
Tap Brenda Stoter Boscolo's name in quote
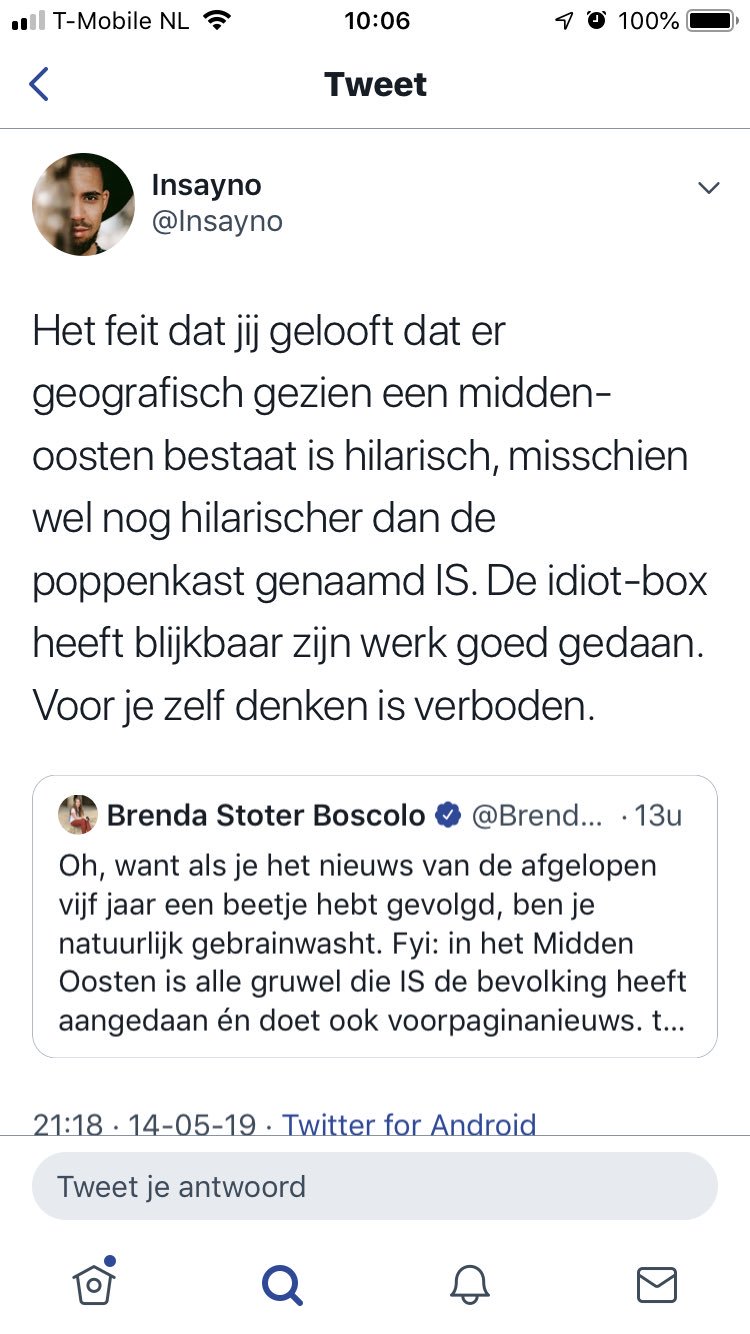click(x=266, y=815)
